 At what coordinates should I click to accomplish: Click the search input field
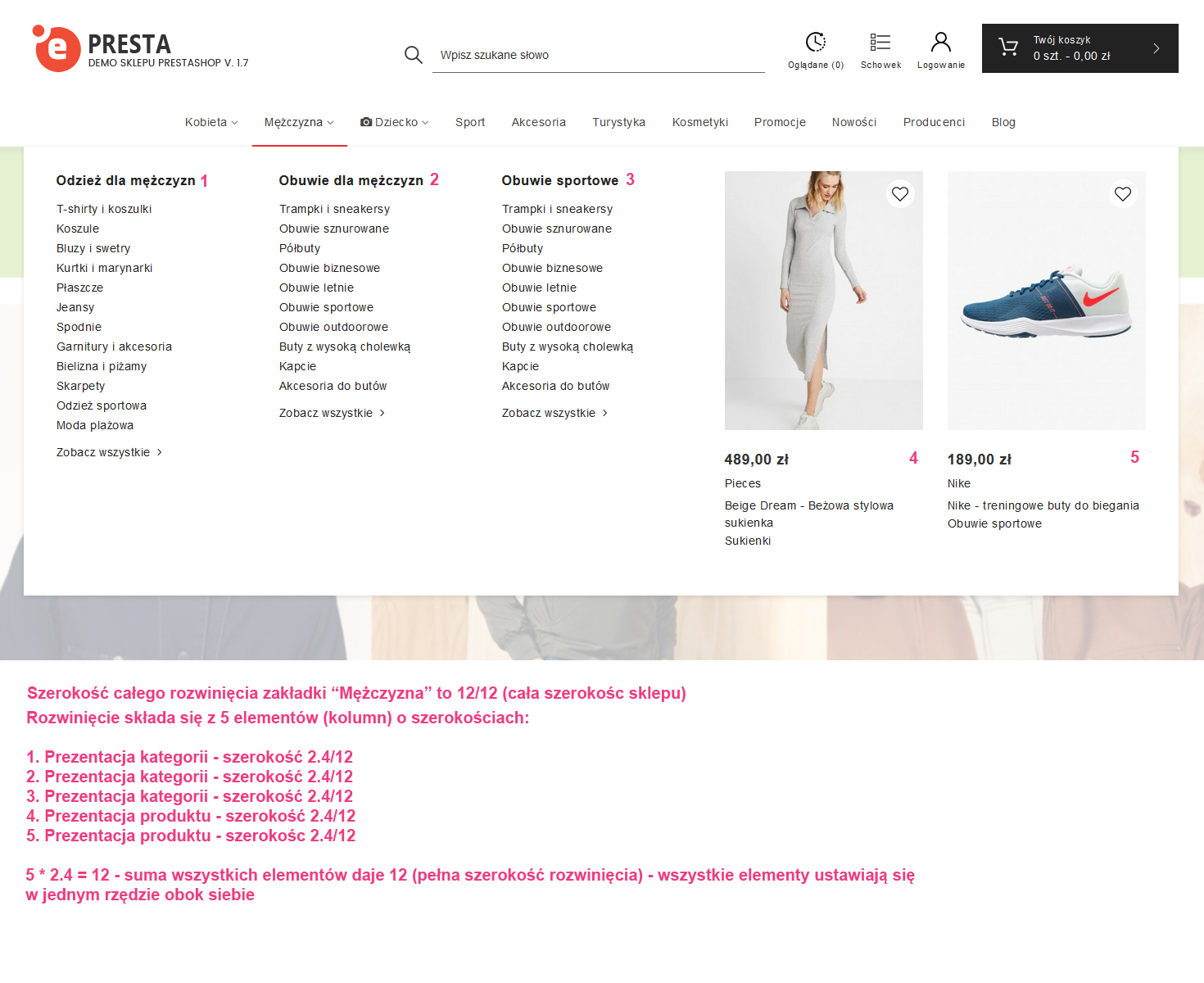point(598,55)
